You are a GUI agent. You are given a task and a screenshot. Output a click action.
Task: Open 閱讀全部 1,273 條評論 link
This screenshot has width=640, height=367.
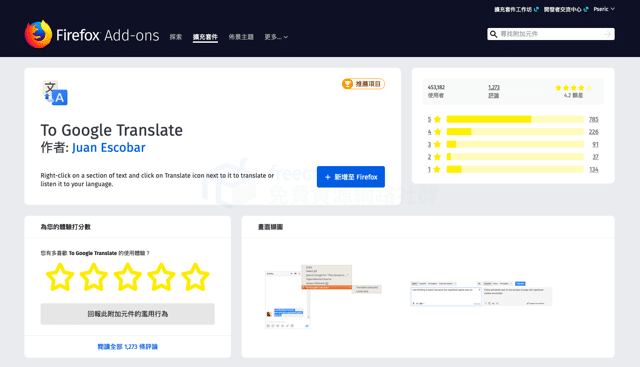pyautogui.click(x=127, y=347)
